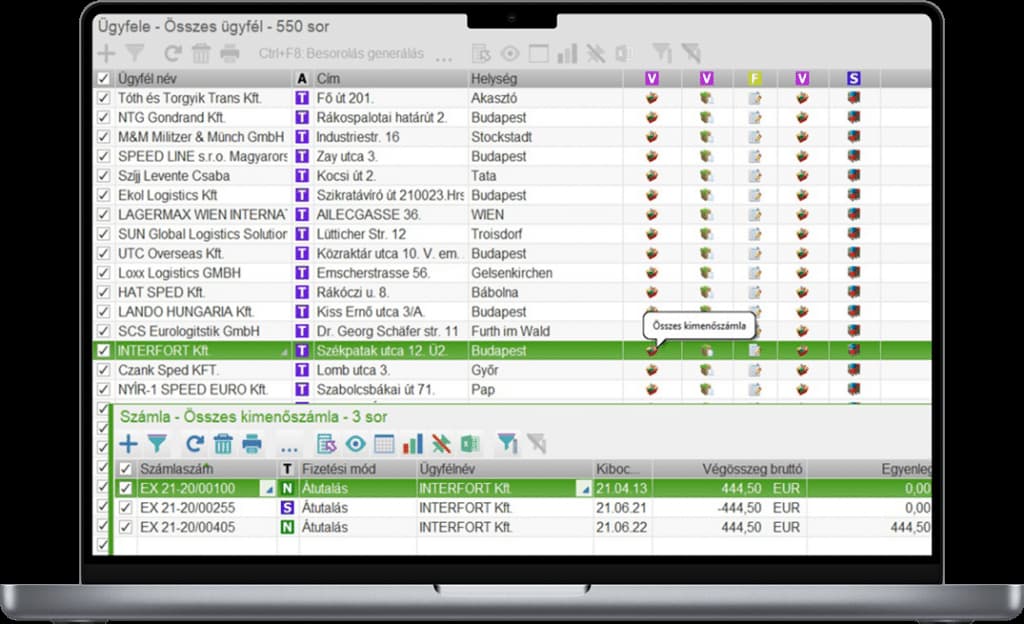Open dropdown arrow in invoice Ügyfélnév cell
The width and height of the screenshot is (1024, 624).
click(583, 489)
